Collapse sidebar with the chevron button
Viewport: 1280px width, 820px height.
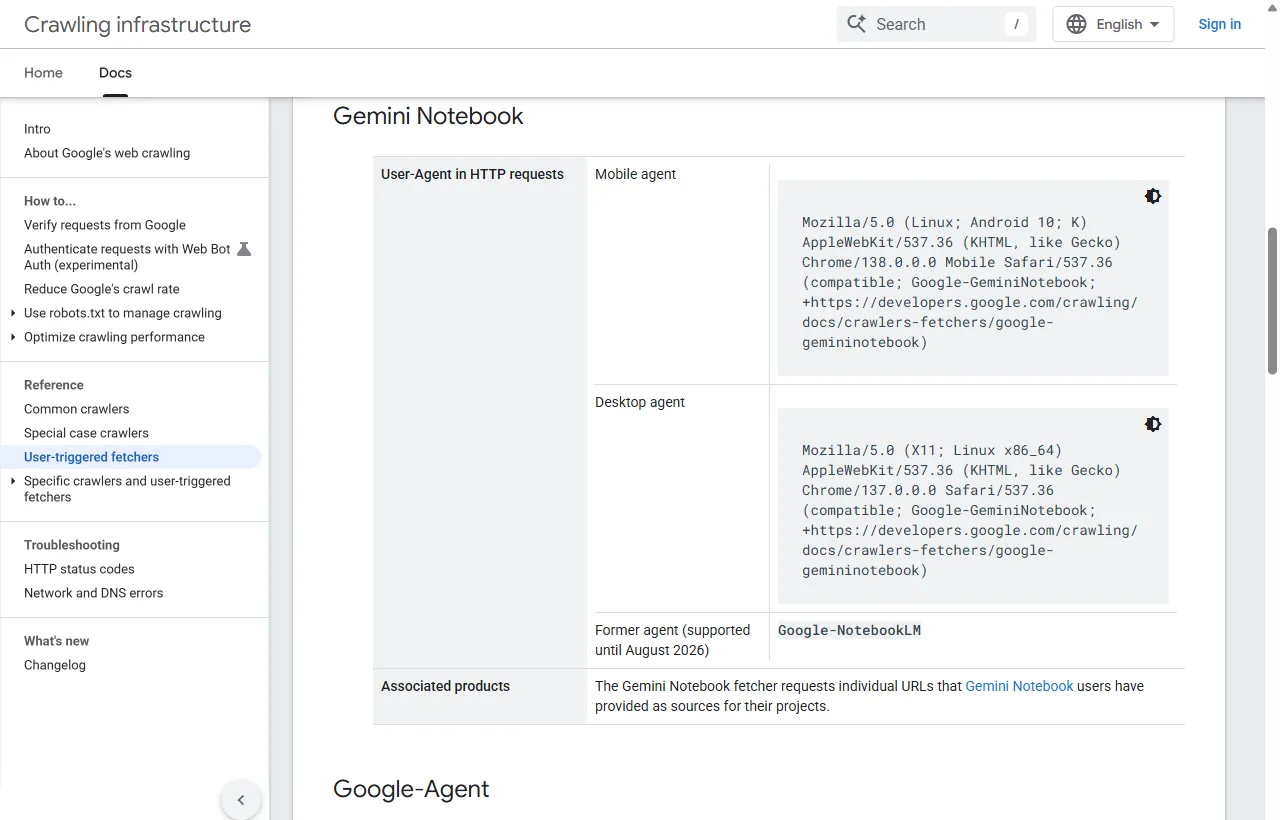click(x=241, y=800)
